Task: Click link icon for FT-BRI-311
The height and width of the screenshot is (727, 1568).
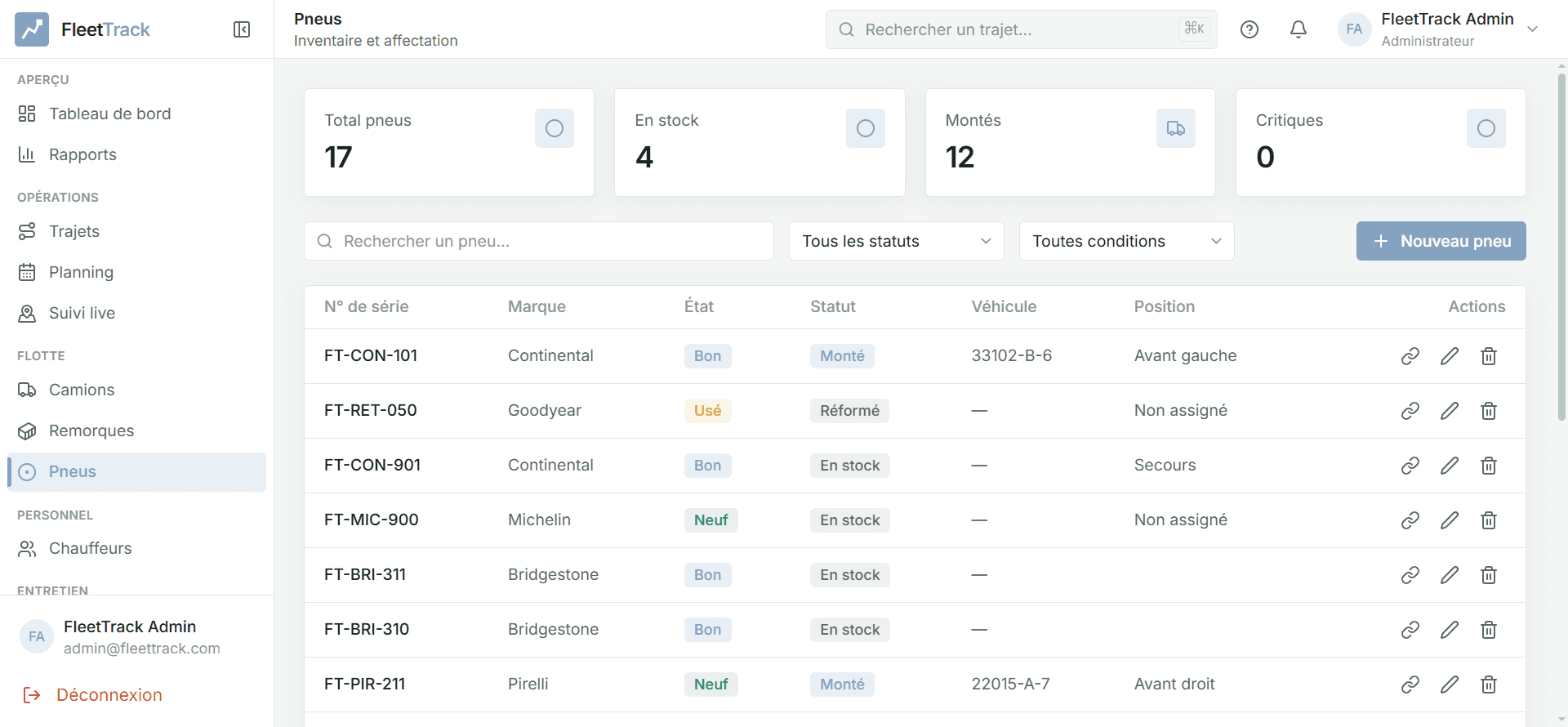Action: [x=1410, y=575]
